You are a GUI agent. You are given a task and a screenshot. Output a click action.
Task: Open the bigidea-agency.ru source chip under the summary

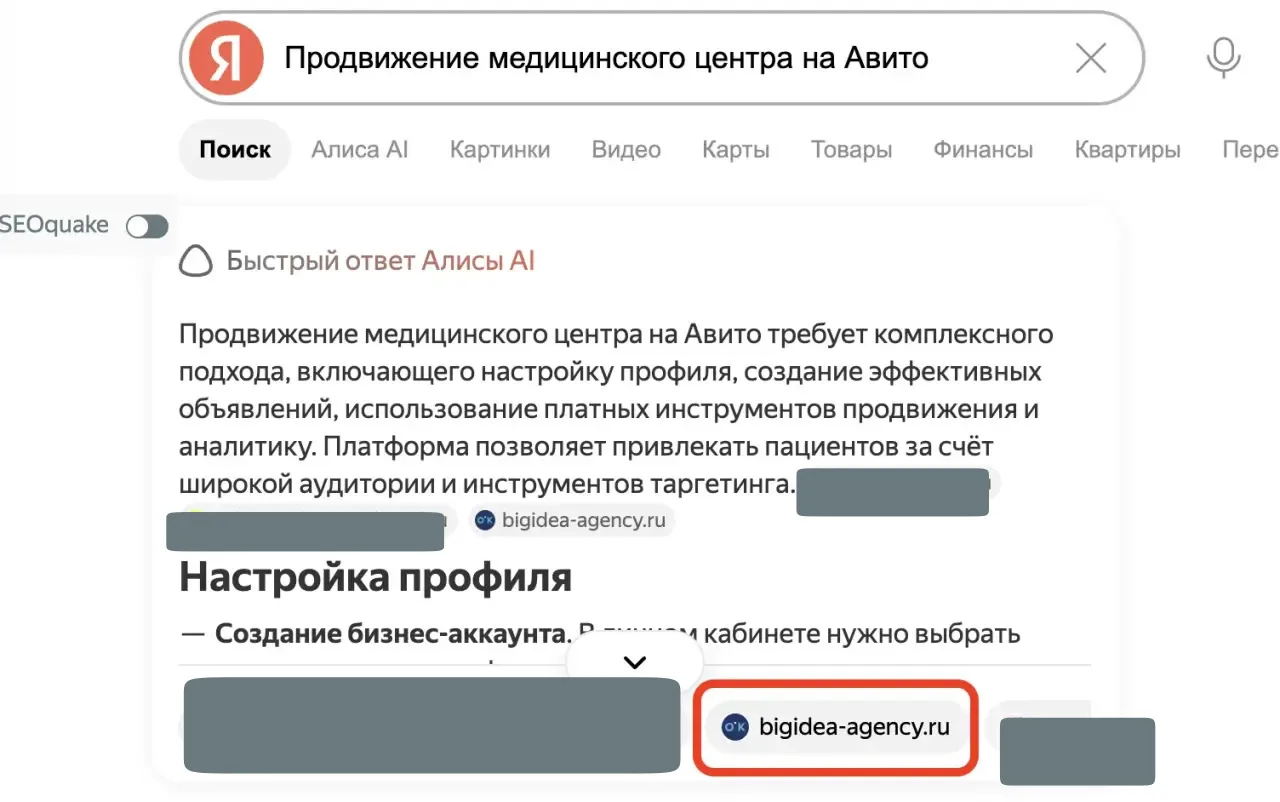(572, 521)
